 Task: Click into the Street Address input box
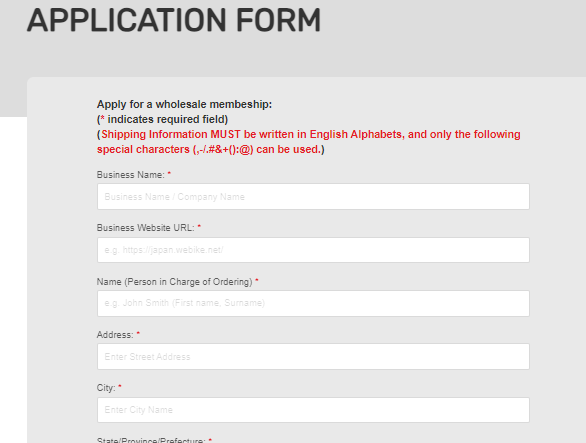[x=313, y=357]
